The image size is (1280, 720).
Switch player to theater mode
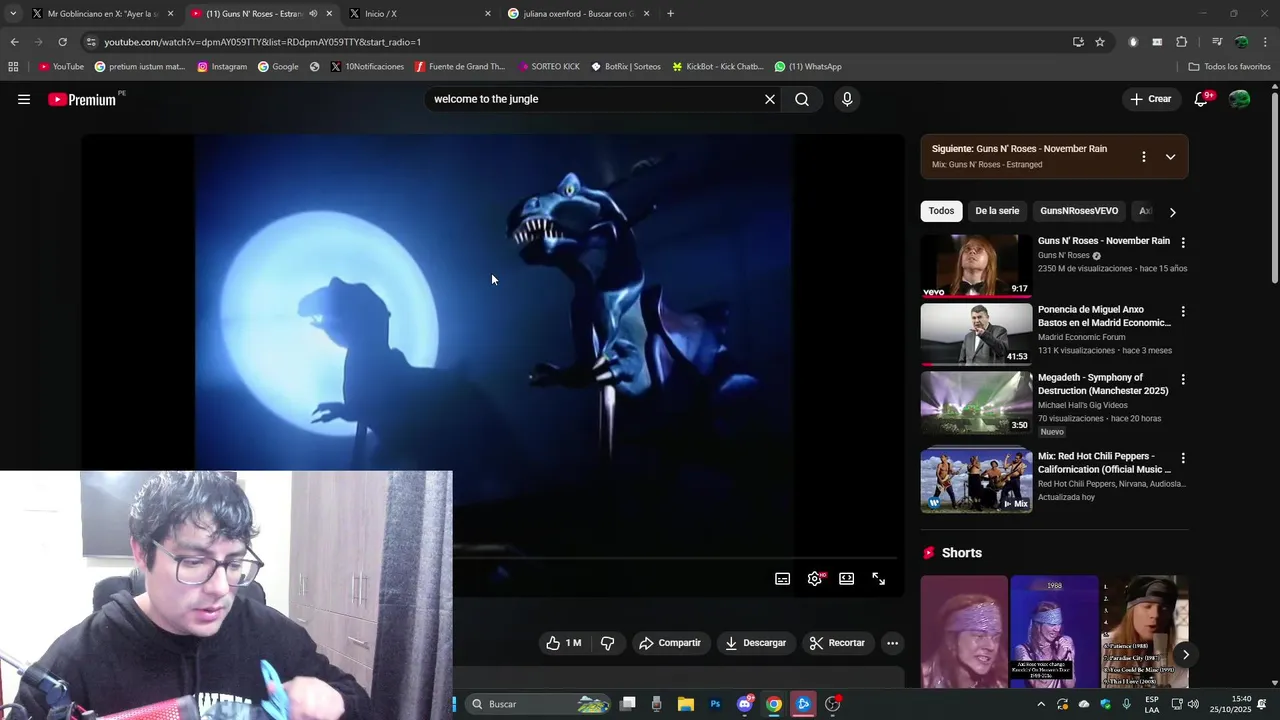pos(847,579)
